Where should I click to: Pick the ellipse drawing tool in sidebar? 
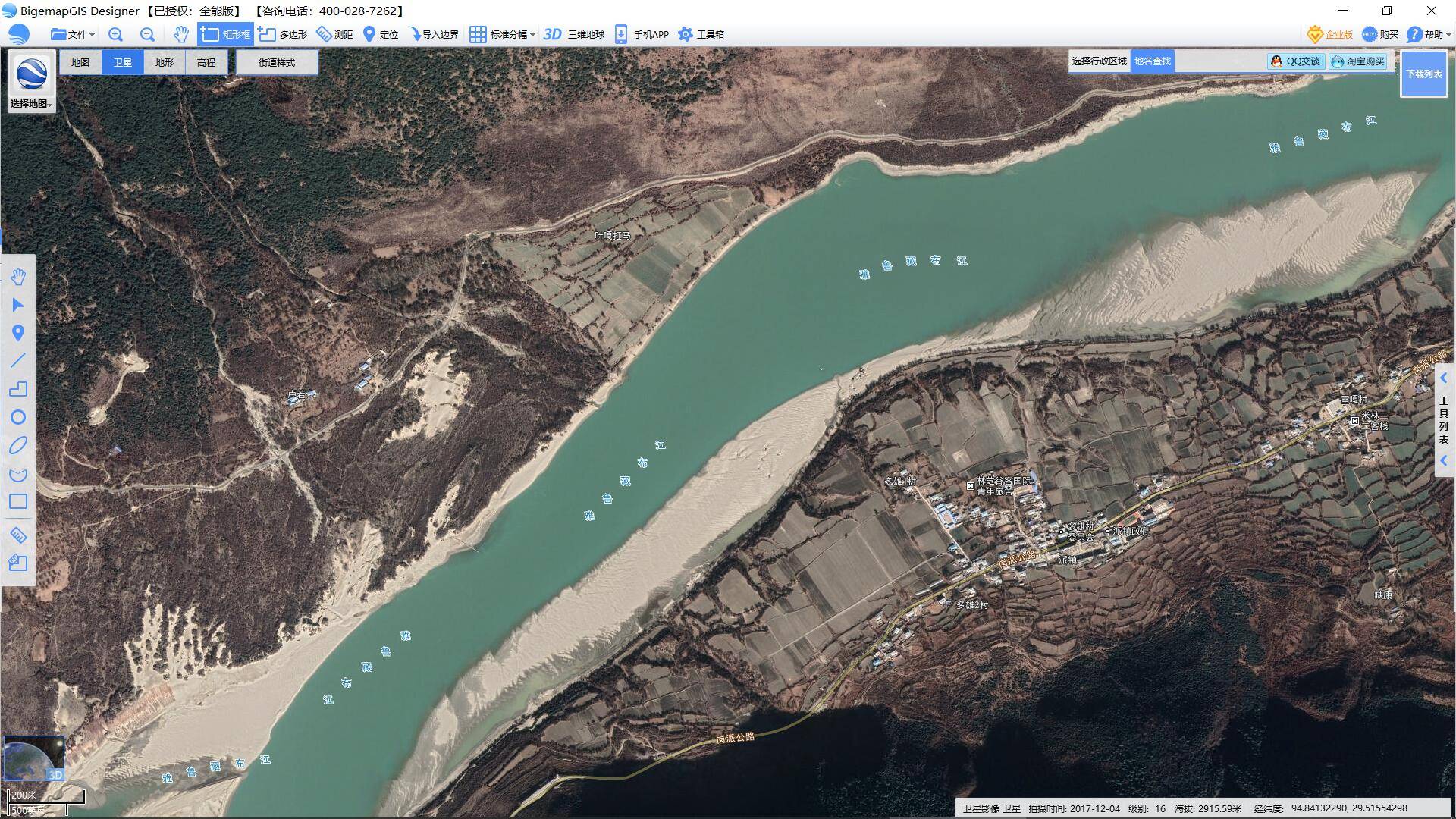[18, 446]
